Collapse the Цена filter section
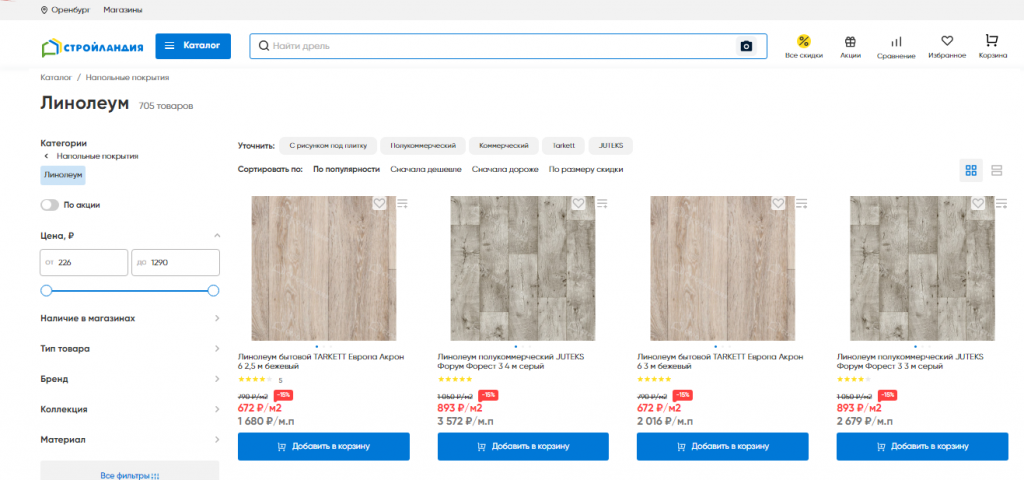 [217, 236]
